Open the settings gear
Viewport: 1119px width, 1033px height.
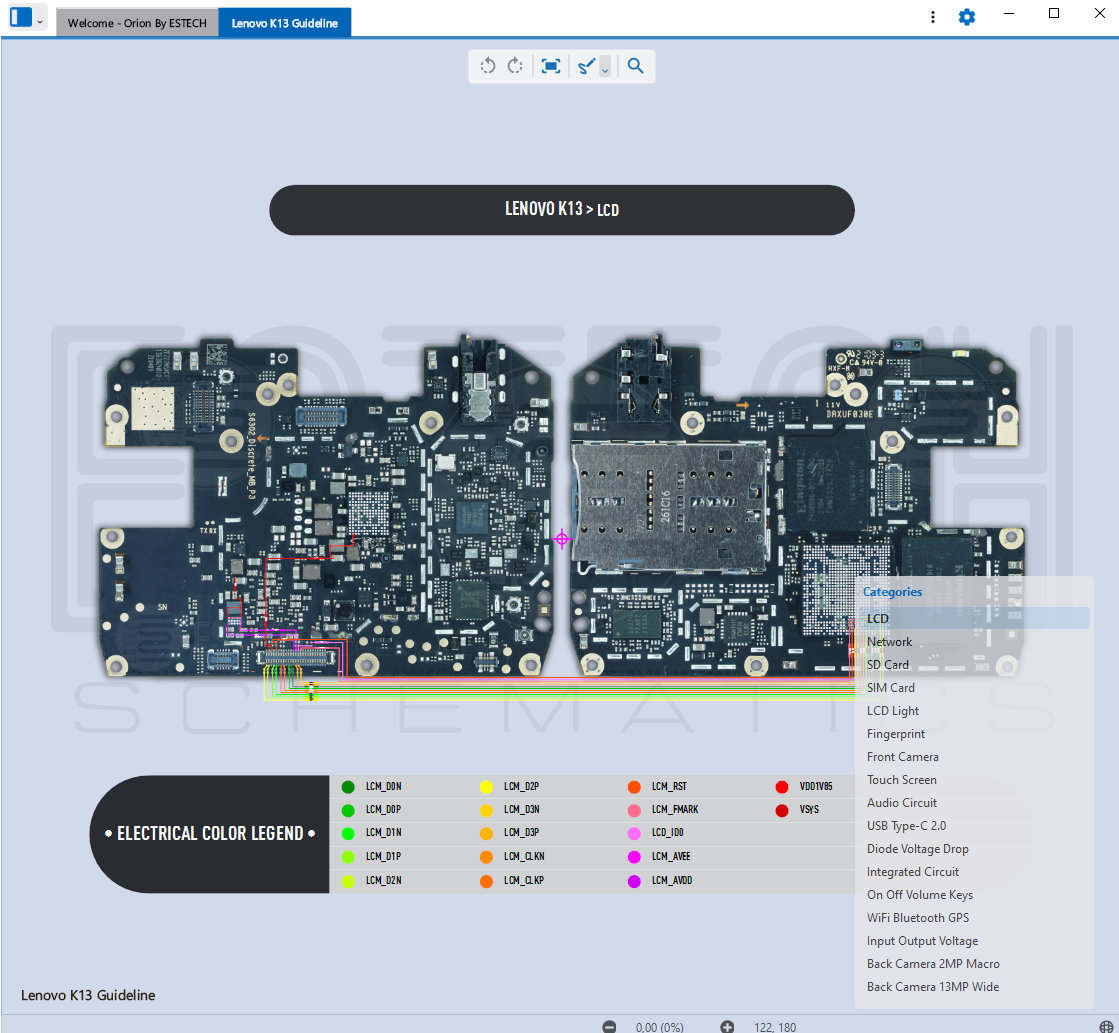pos(966,16)
